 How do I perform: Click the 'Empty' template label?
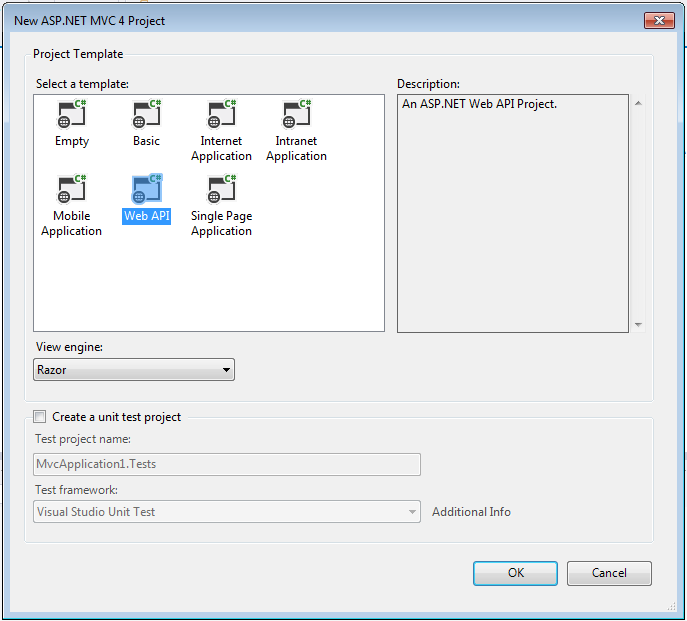pos(72,141)
